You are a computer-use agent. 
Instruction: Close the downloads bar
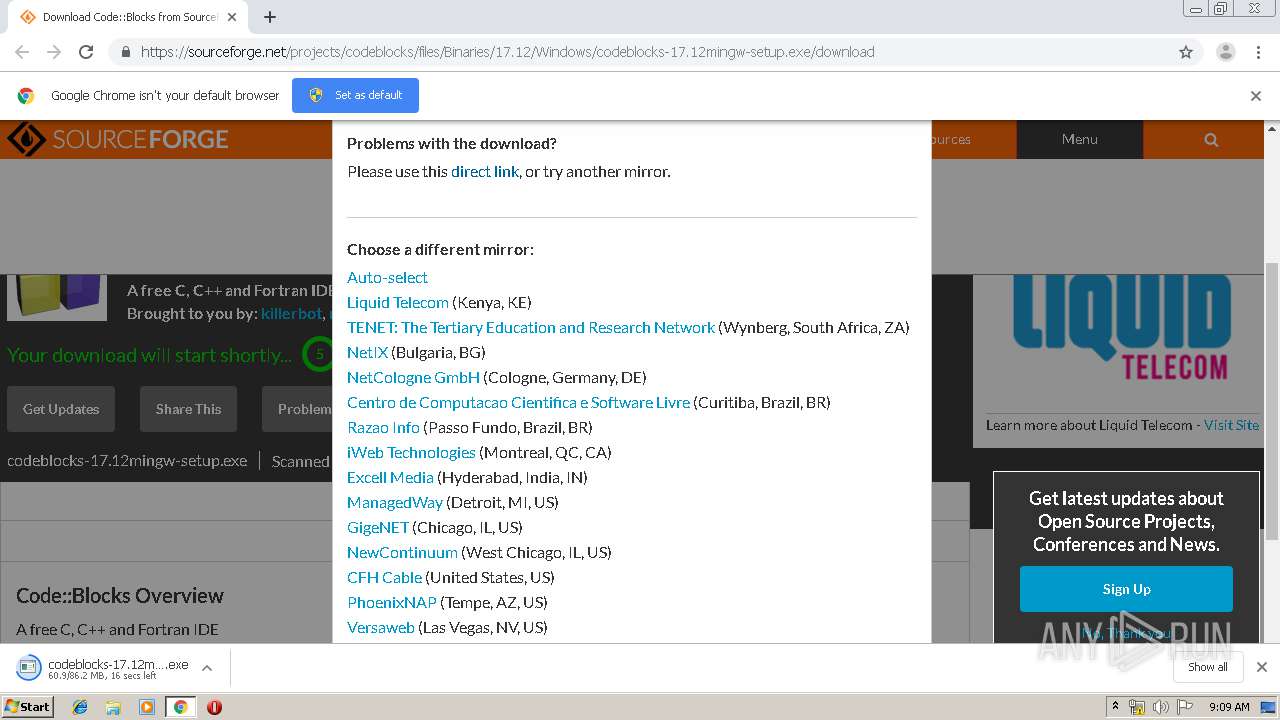[1261, 667]
